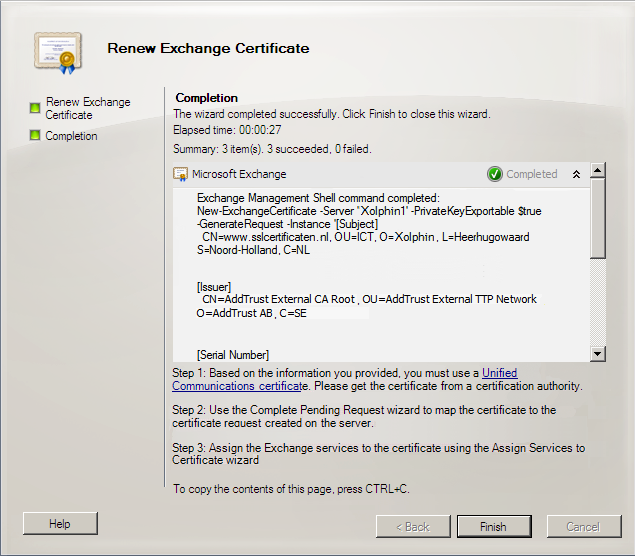Collapse the Microsoft Exchange result section

click(576, 174)
